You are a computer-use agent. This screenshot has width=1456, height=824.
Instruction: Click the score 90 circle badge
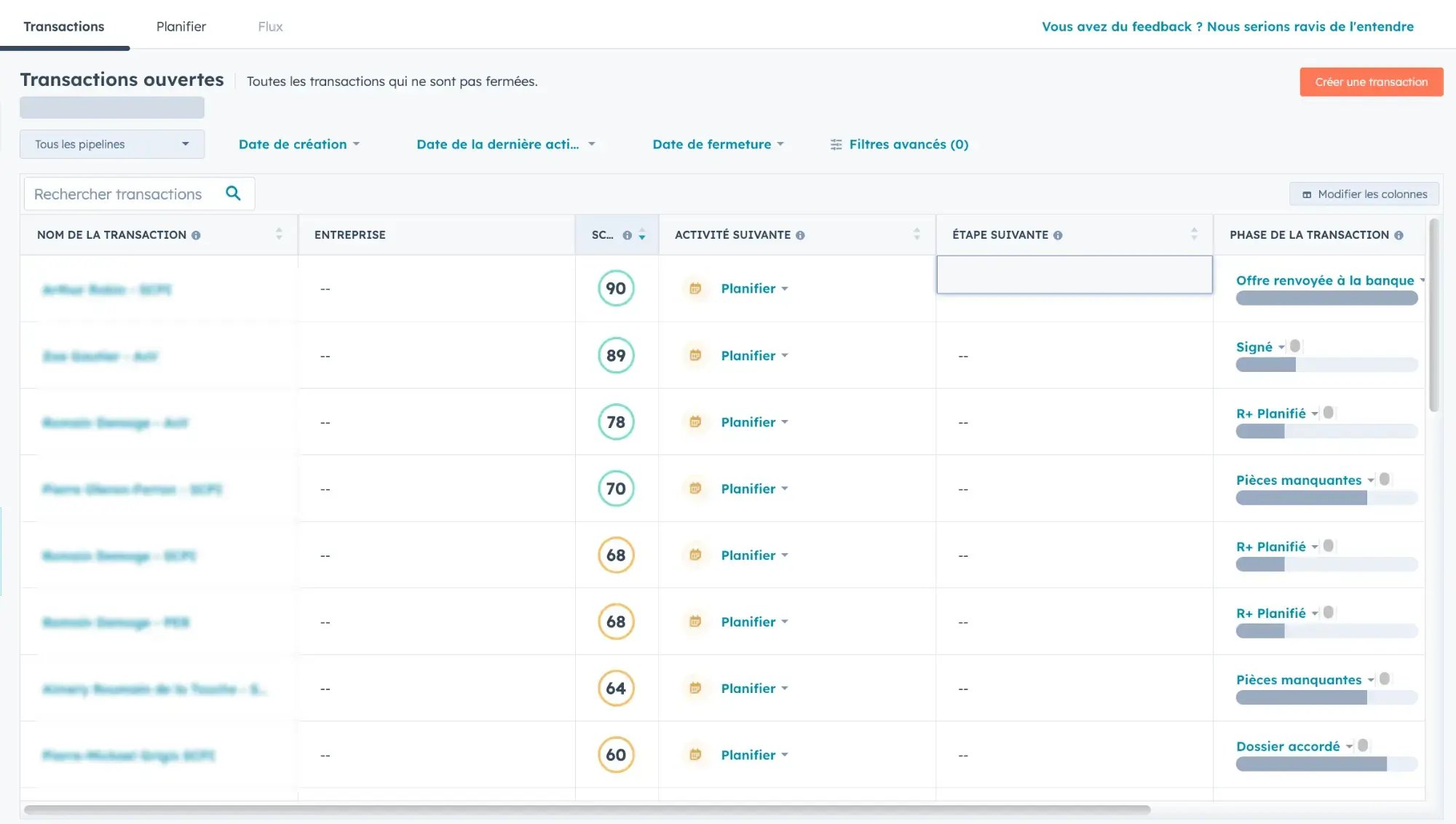[615, 288]
